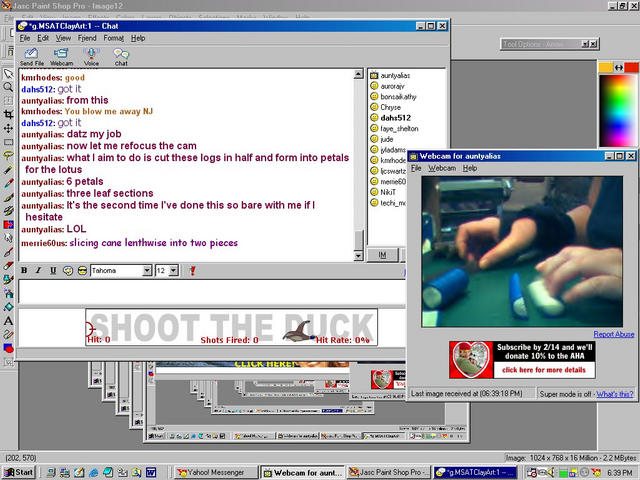
Task: Open Webcam menu in Webcam window
Action: coord(442,168)
